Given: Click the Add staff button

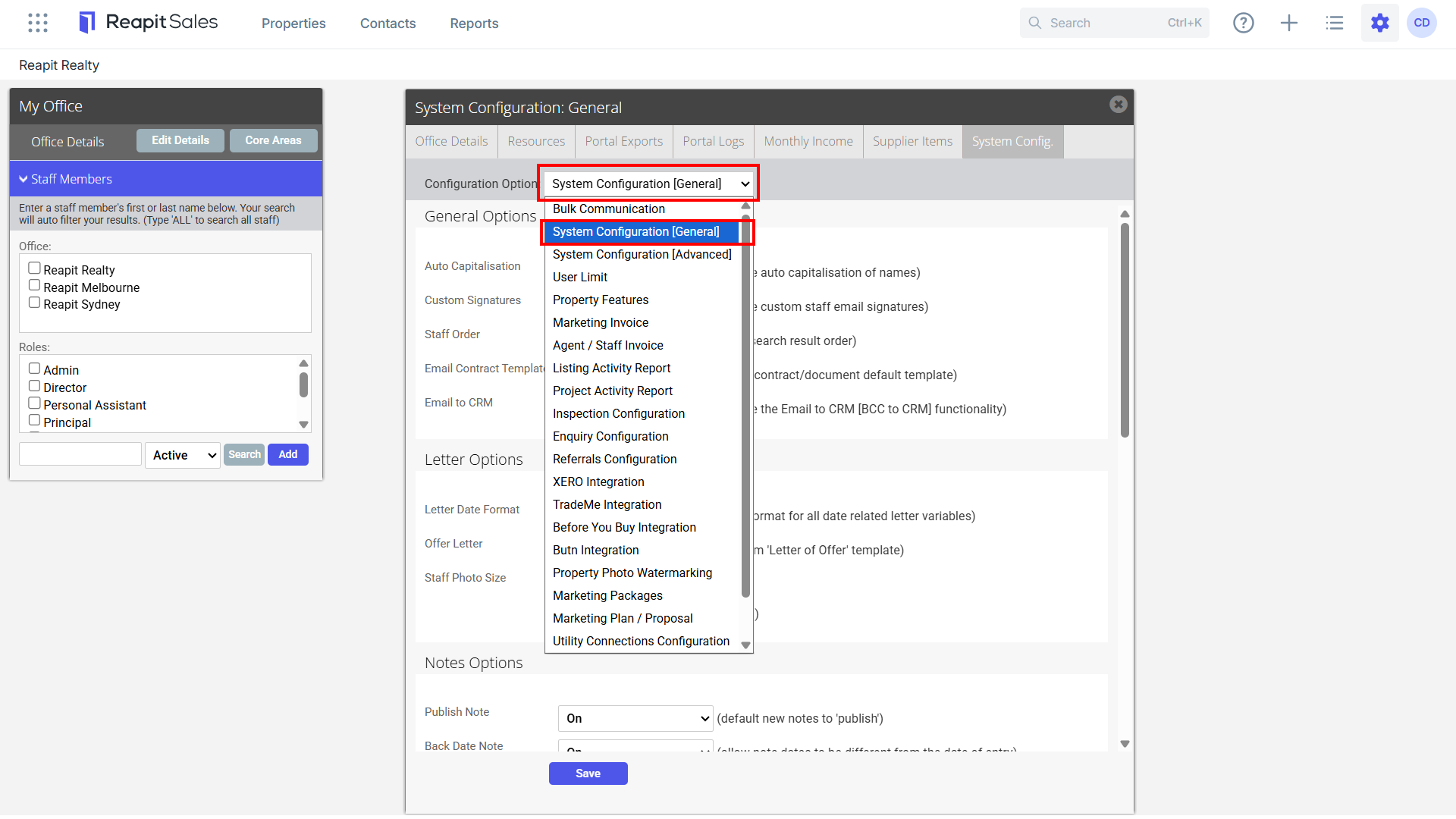Looking at the screenshot, I should (288, 454).
